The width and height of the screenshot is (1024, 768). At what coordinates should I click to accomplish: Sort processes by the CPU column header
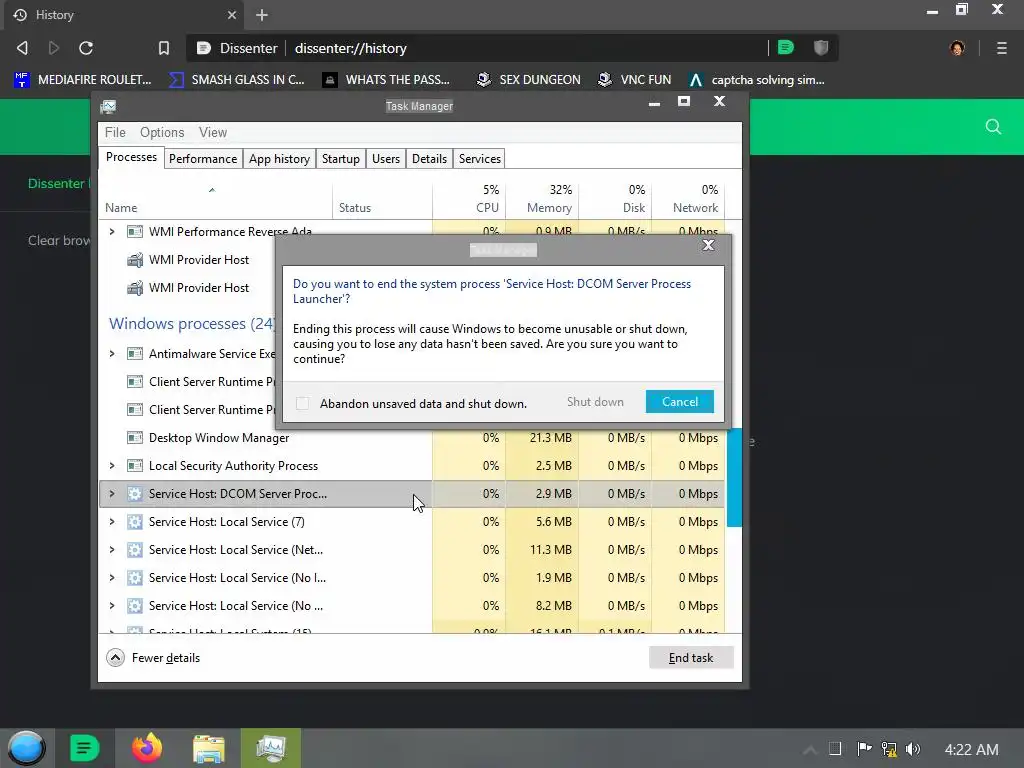point(469,199)
